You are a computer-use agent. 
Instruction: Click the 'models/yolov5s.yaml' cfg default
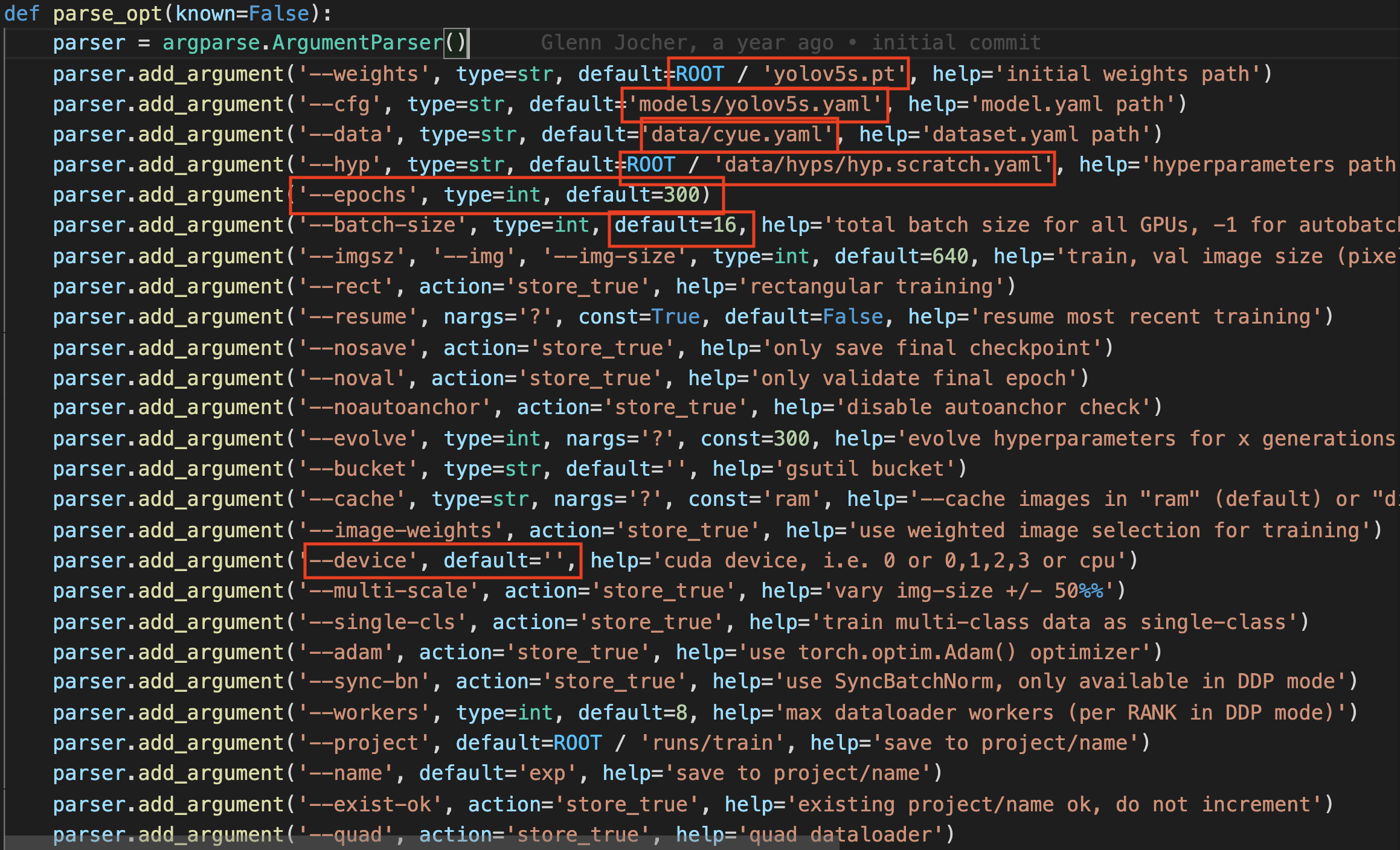(x=754, y=104)
